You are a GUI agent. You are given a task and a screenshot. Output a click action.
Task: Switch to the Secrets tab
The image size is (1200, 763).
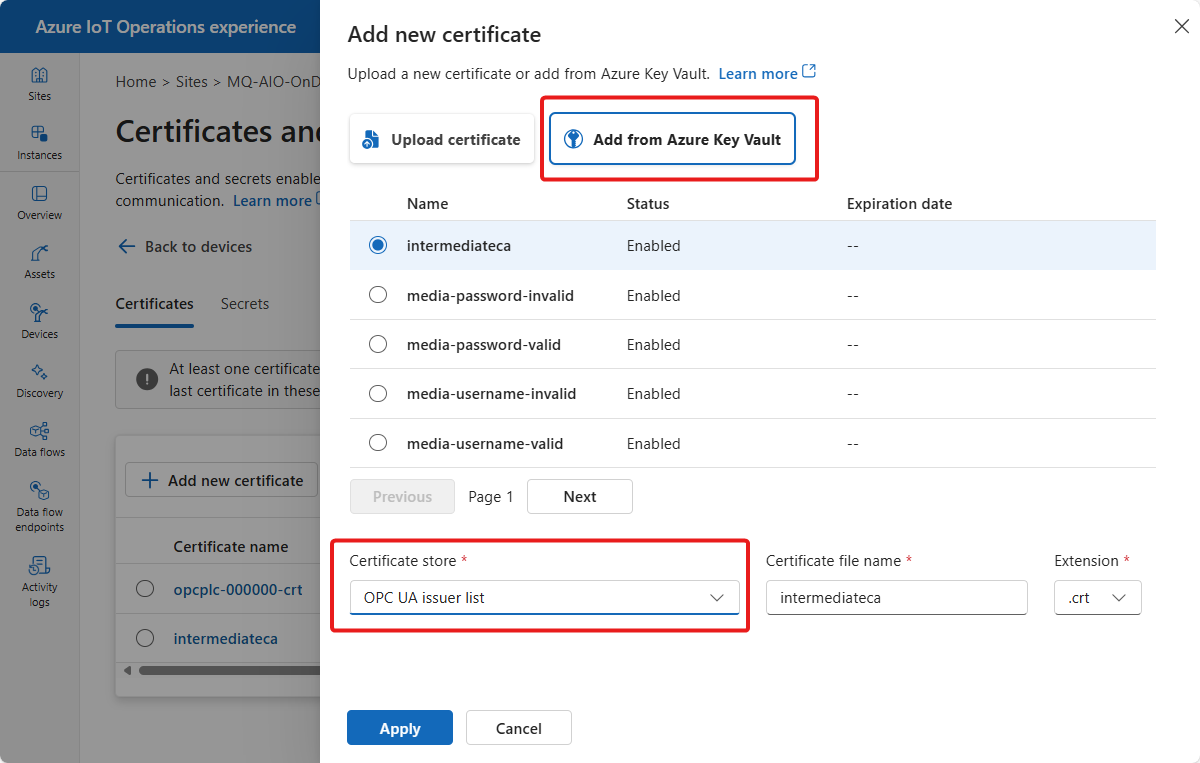[x=245, y=303]
